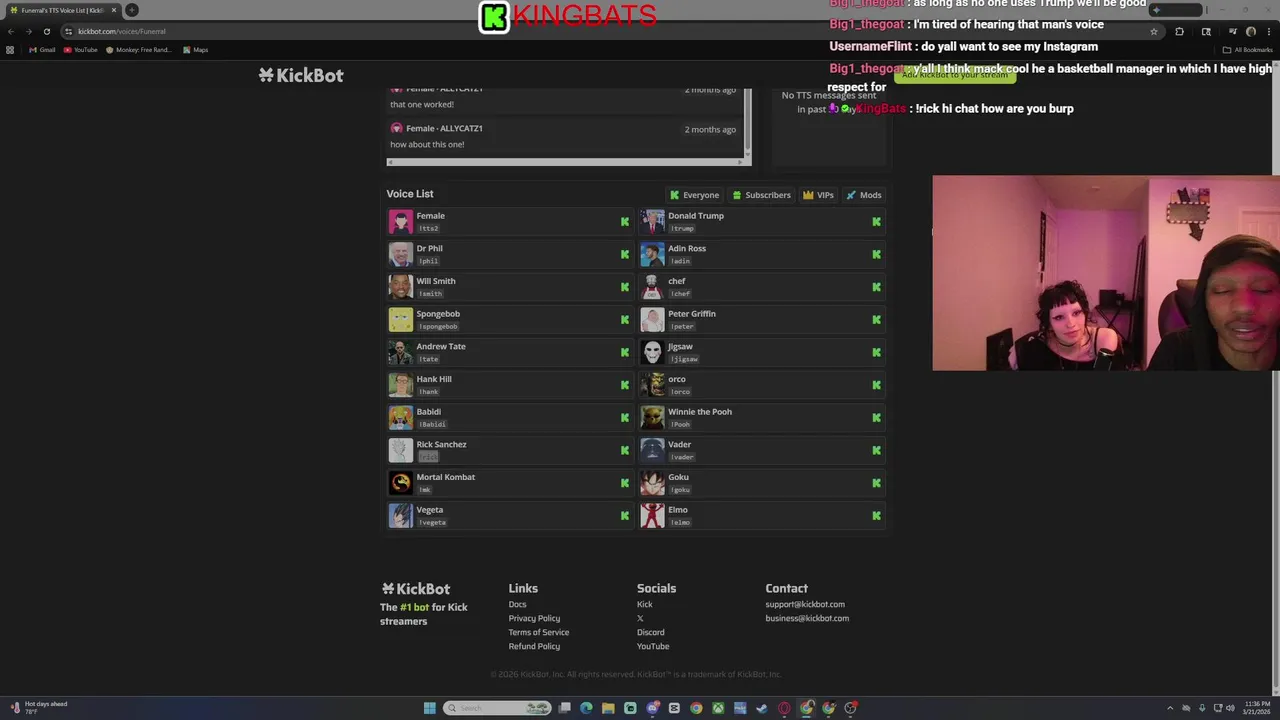Click the green Kick icon beside Vader

pos(876,450)
